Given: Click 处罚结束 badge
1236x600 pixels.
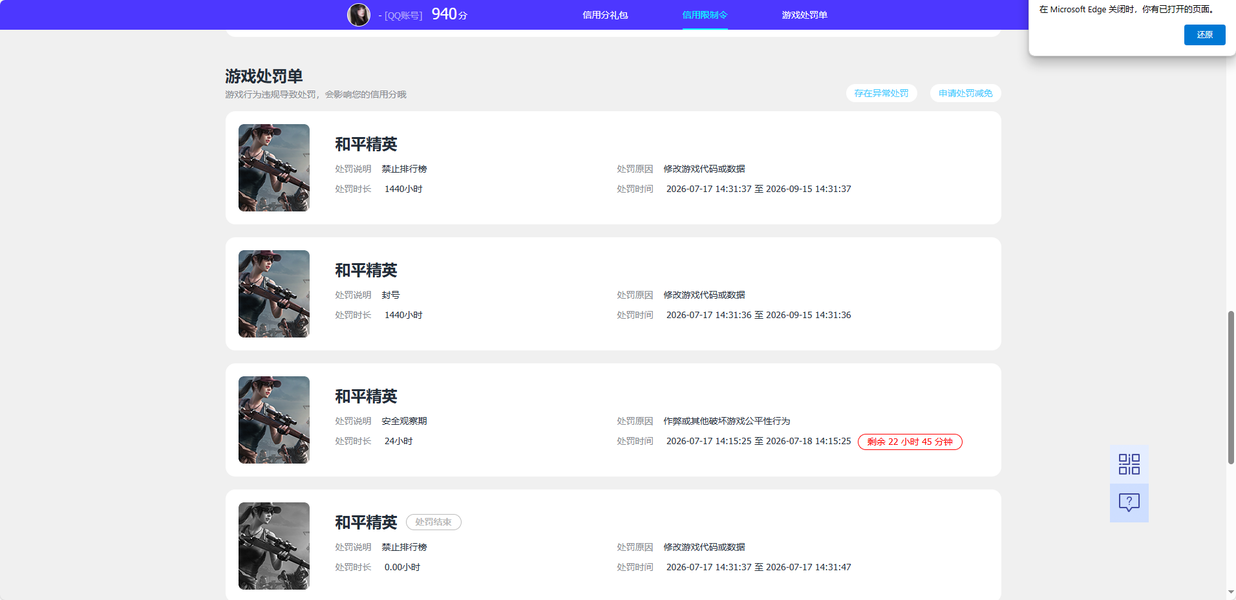Looking at the screenshot, I should (x=433, y=522).
